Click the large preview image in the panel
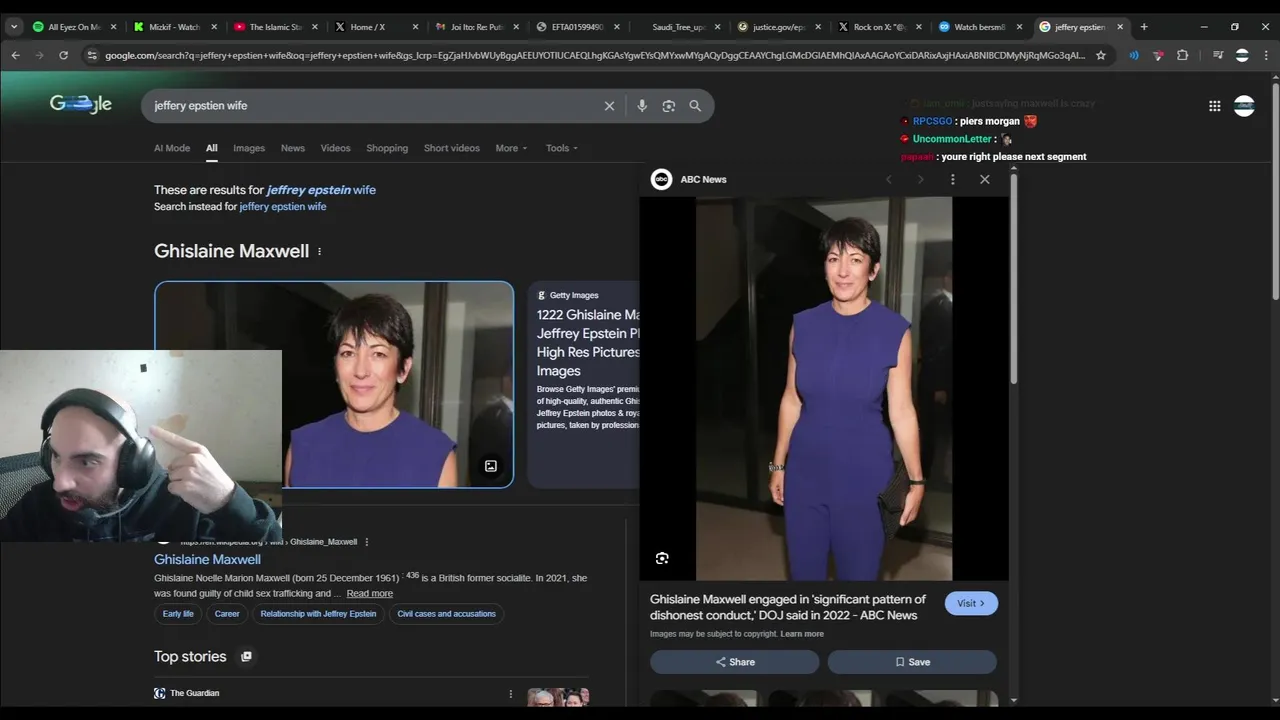 pyautogui.click(x=824, y=388)
